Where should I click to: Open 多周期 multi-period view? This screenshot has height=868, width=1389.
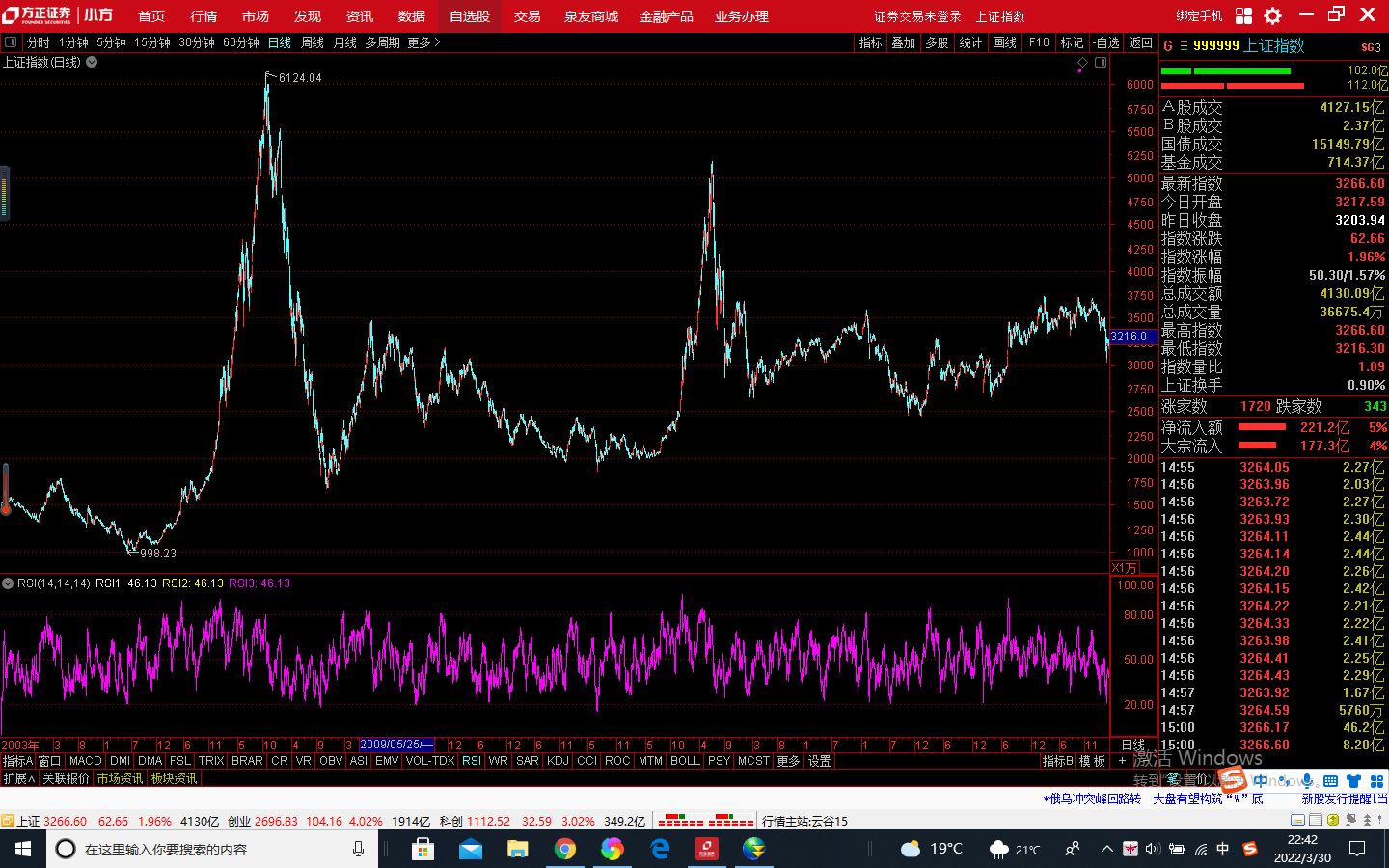[382, 42]
